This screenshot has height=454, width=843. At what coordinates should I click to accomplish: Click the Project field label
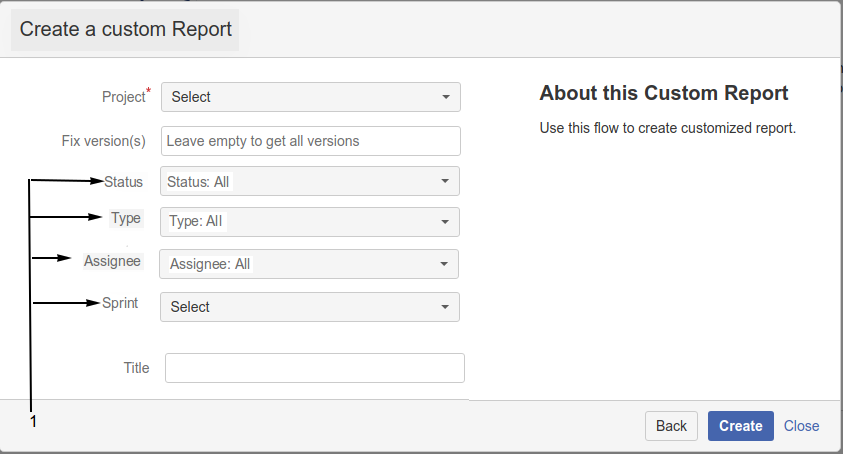point(126,96)
